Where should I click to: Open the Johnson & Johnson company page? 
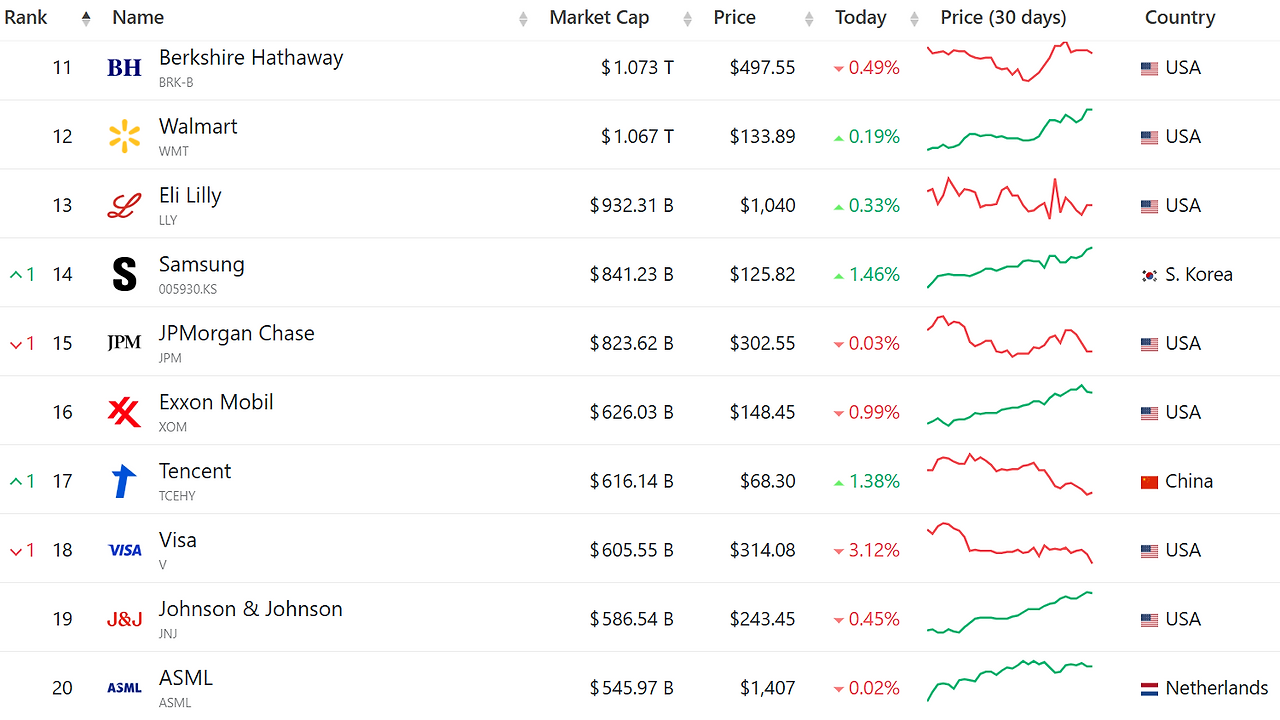[x=250, y=609]
